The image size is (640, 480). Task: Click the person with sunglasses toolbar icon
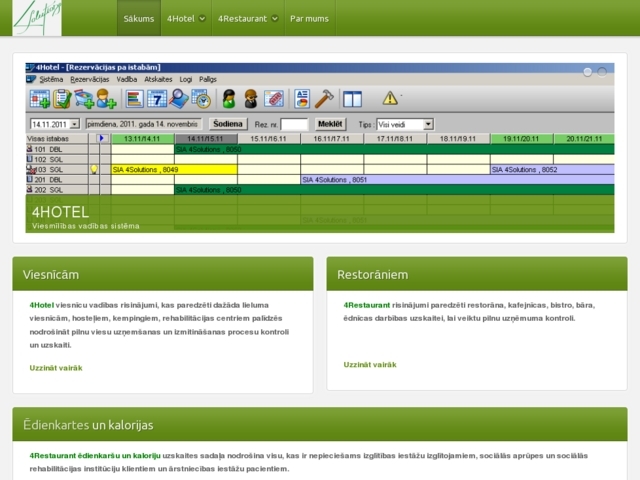251,99
